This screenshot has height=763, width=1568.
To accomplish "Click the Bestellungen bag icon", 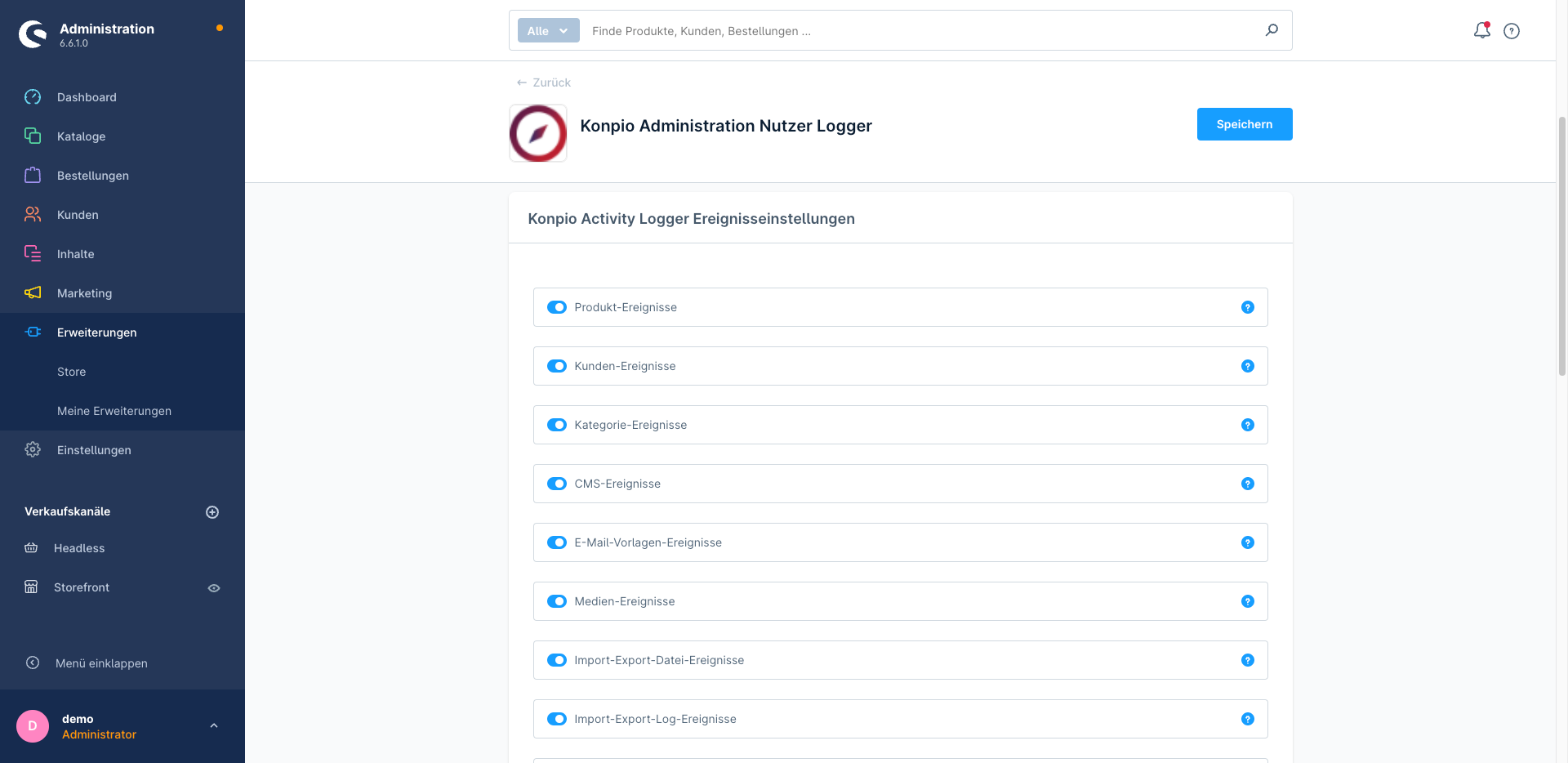I will tap(33, 176).
